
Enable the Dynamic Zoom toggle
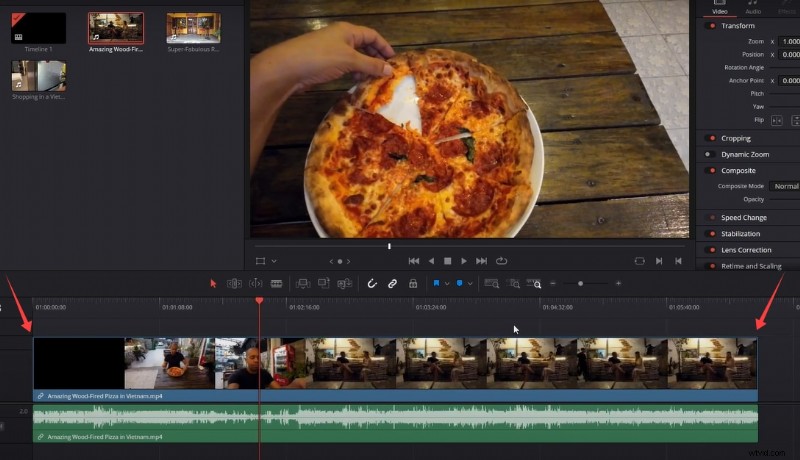pos(710,155)
